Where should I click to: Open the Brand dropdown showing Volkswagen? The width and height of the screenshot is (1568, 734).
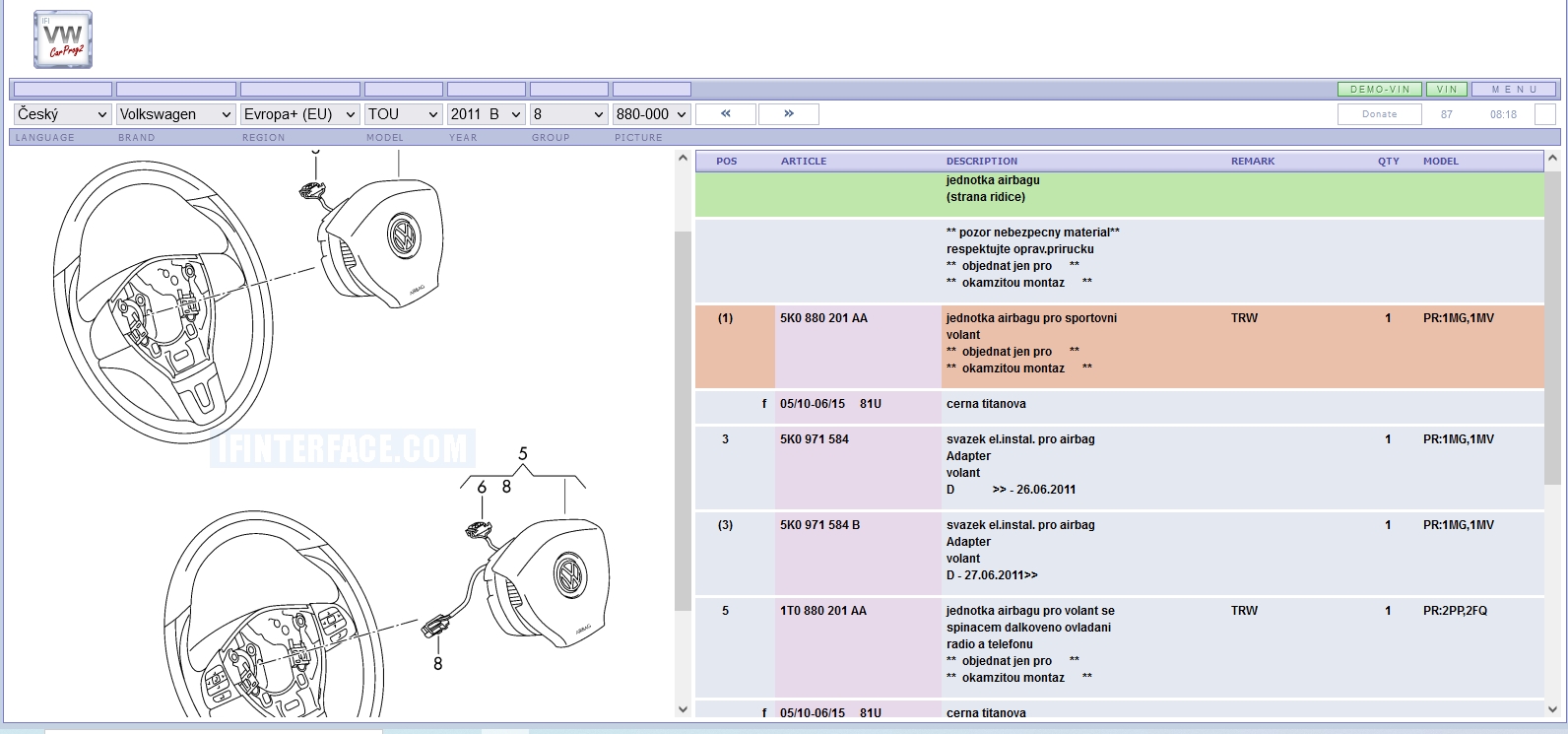(176, 114)
